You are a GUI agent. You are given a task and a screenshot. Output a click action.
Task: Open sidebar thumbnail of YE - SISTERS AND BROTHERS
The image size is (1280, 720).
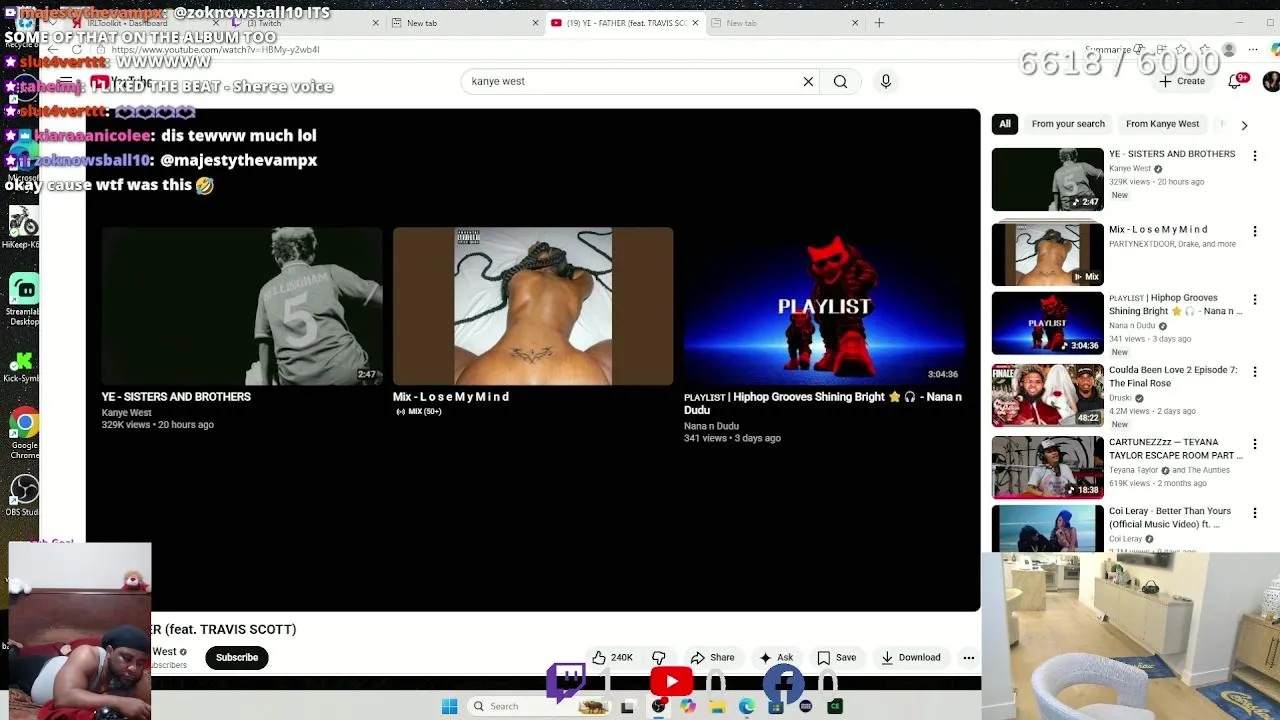tap(1047, 180)
